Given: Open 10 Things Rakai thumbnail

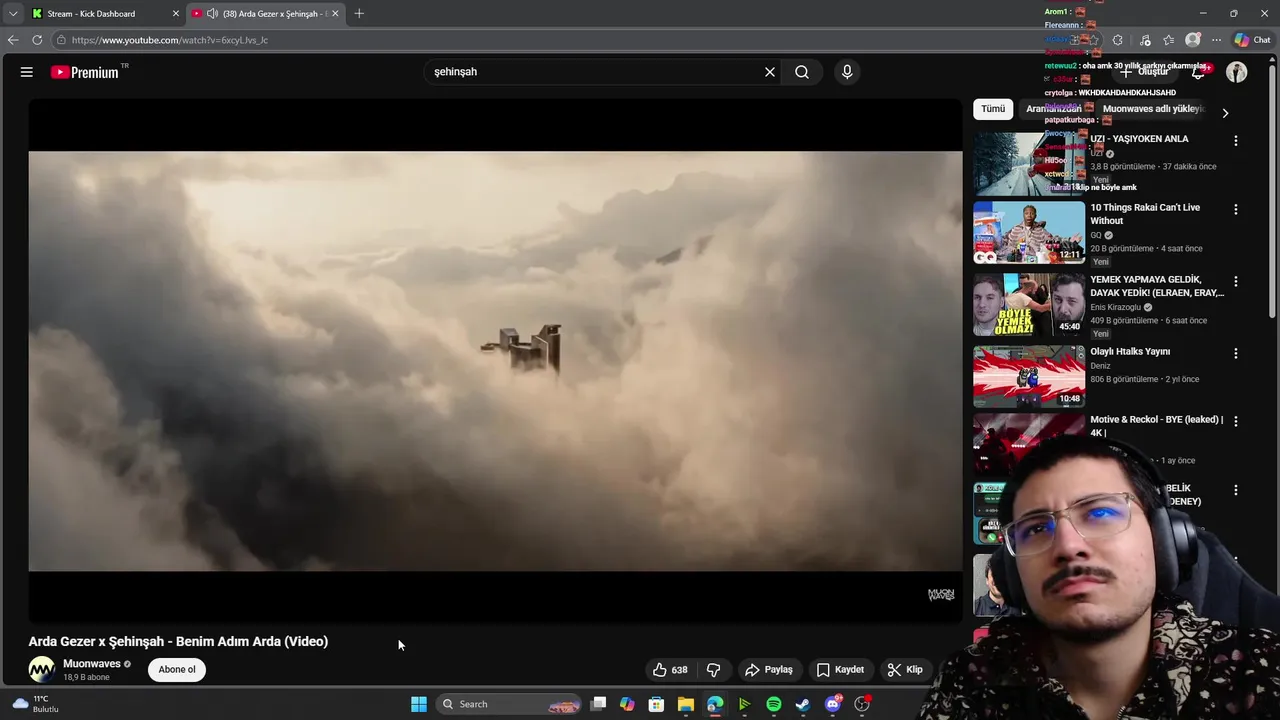Looking at the screenshot, I should click(1029, 233).
